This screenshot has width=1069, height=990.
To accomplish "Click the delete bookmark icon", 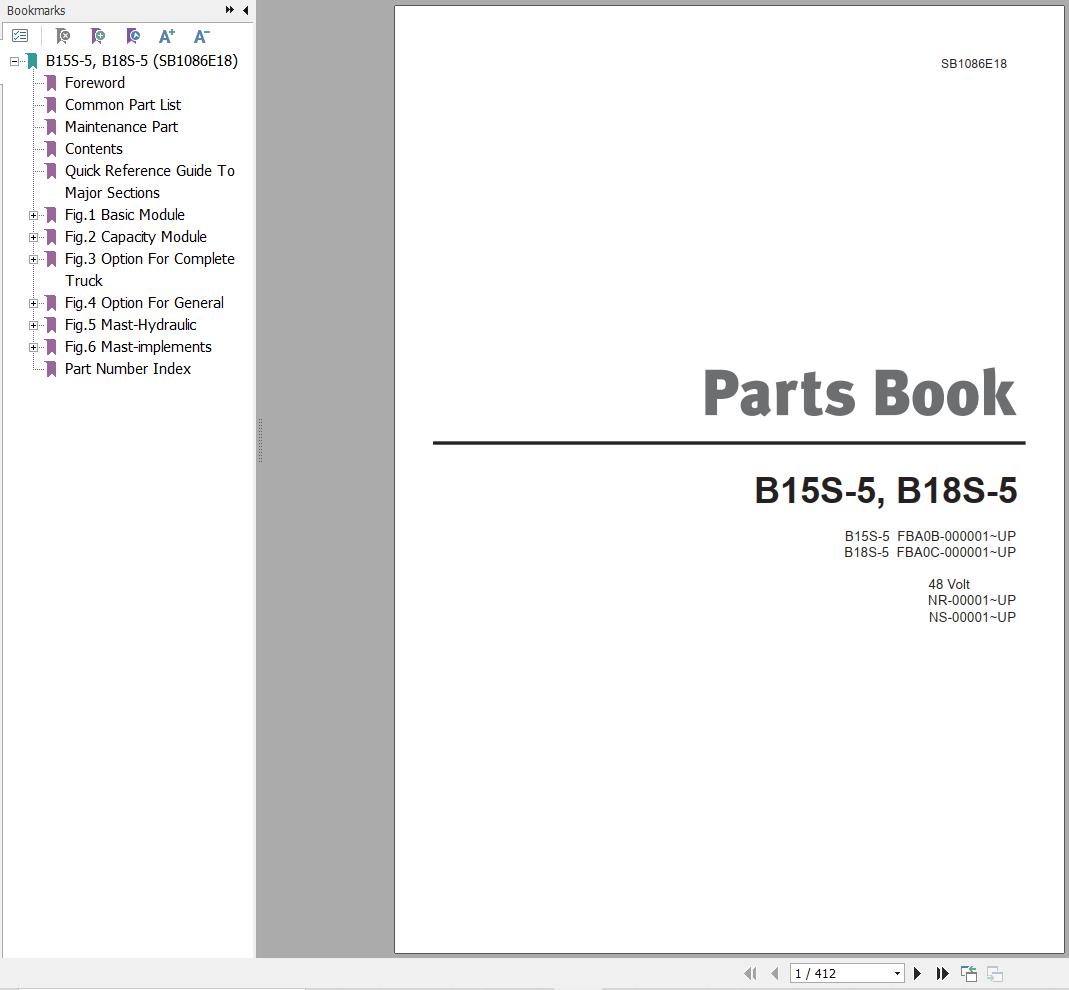I will pos(63,35).
